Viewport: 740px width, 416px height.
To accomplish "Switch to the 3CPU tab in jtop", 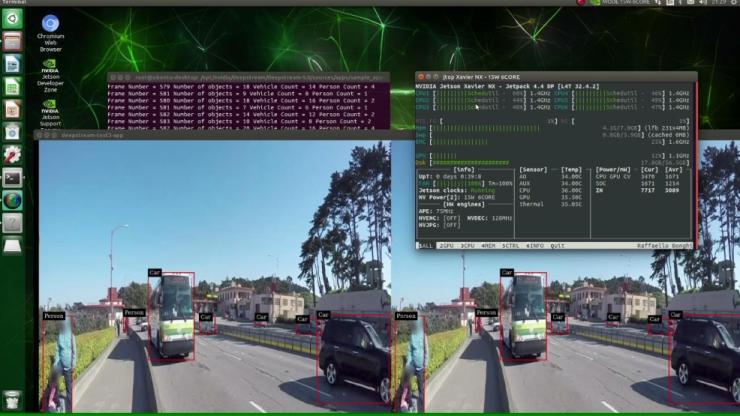I will [x=467, y=246].
